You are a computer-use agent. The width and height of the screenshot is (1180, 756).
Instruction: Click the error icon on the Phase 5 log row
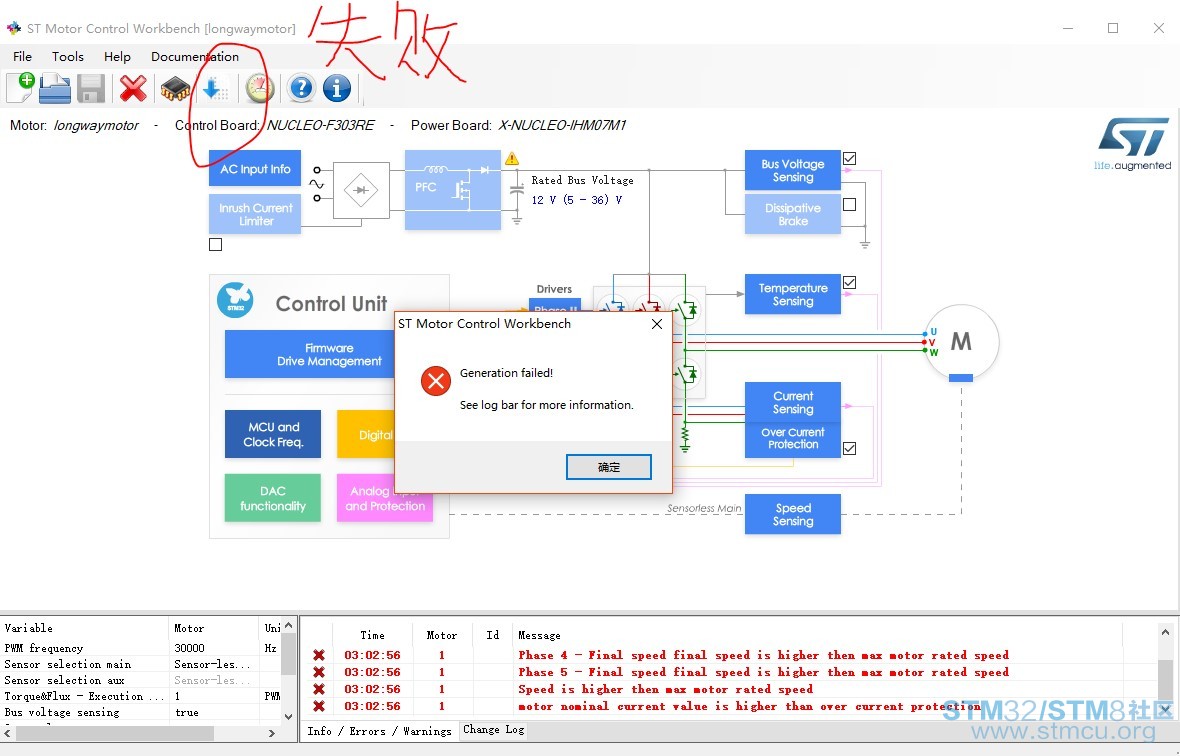click(319, 673)
